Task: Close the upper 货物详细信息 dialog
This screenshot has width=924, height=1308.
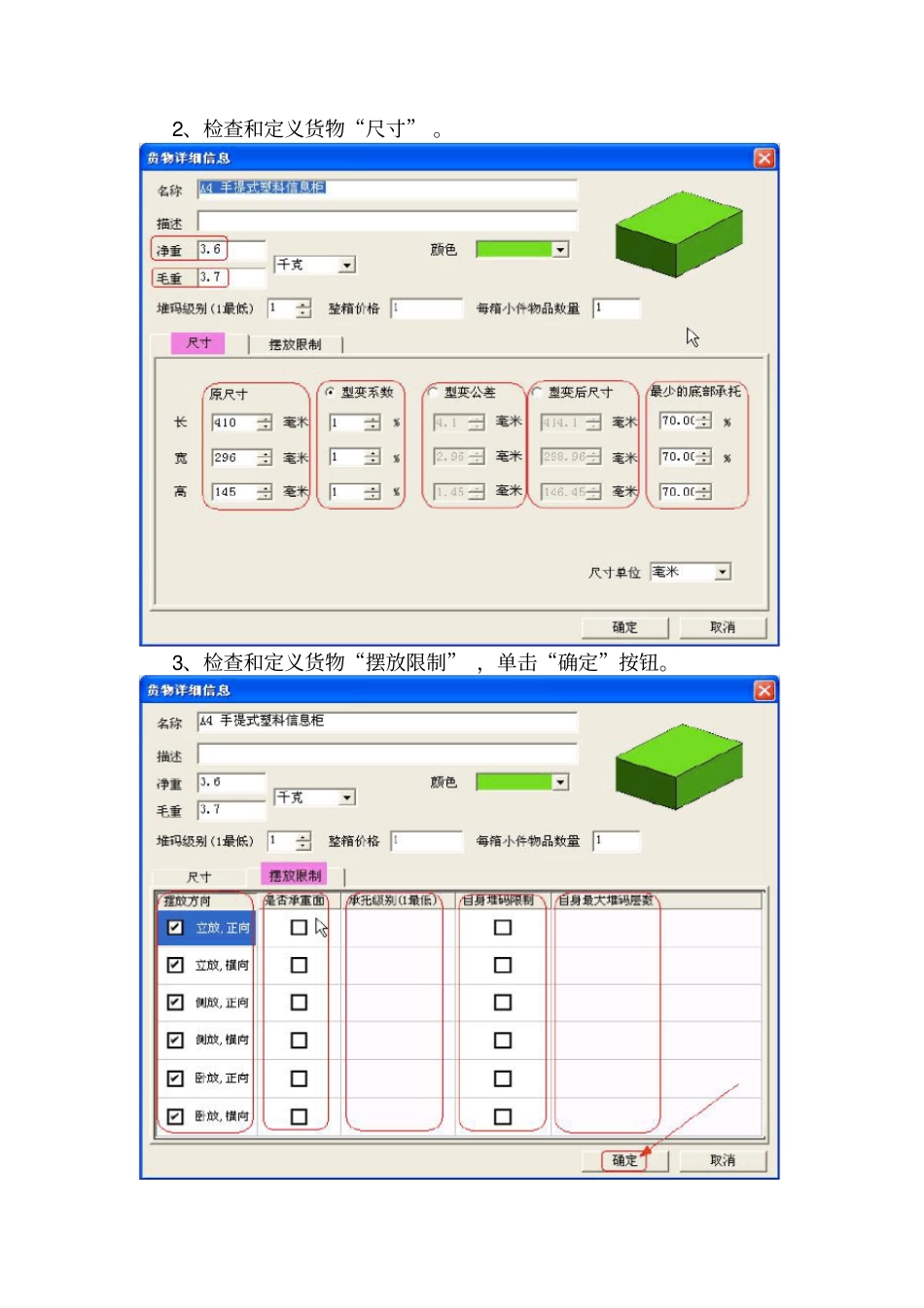Action: pos(764,158)
